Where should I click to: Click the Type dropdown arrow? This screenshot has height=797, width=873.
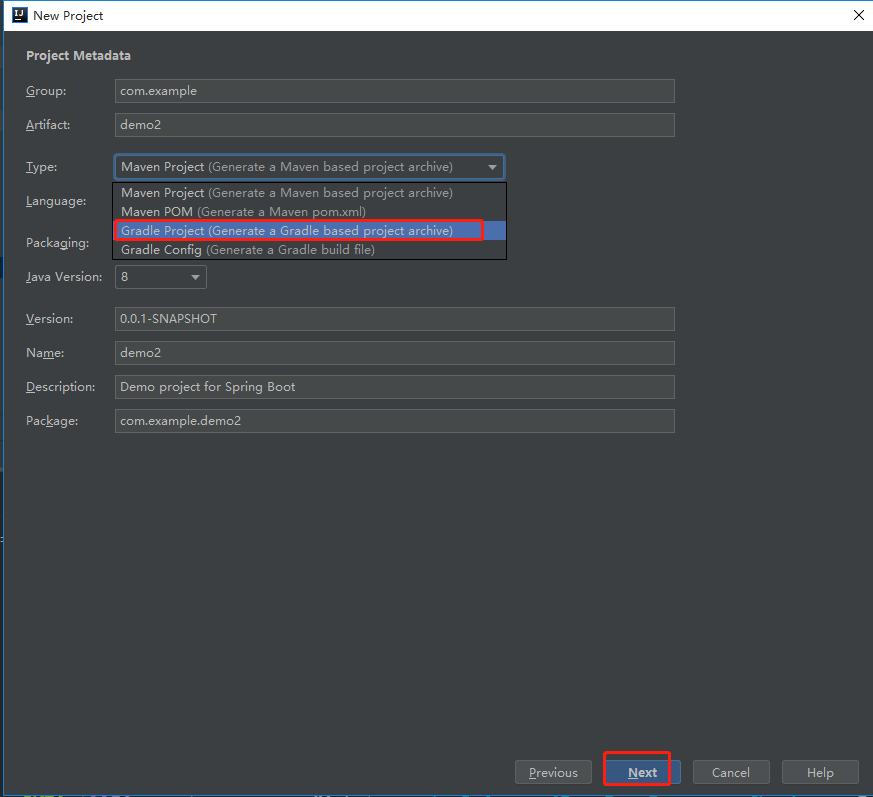[492, 167]
